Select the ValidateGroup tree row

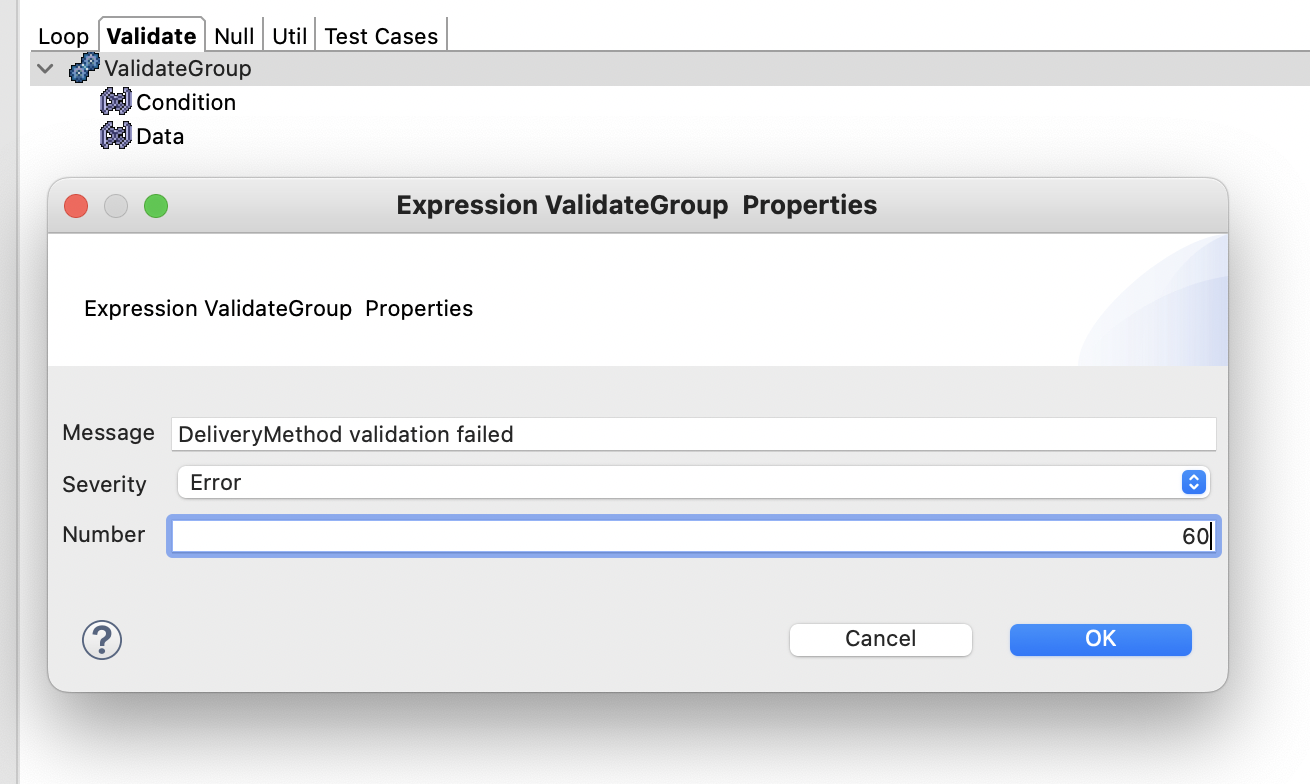point(670,68)
